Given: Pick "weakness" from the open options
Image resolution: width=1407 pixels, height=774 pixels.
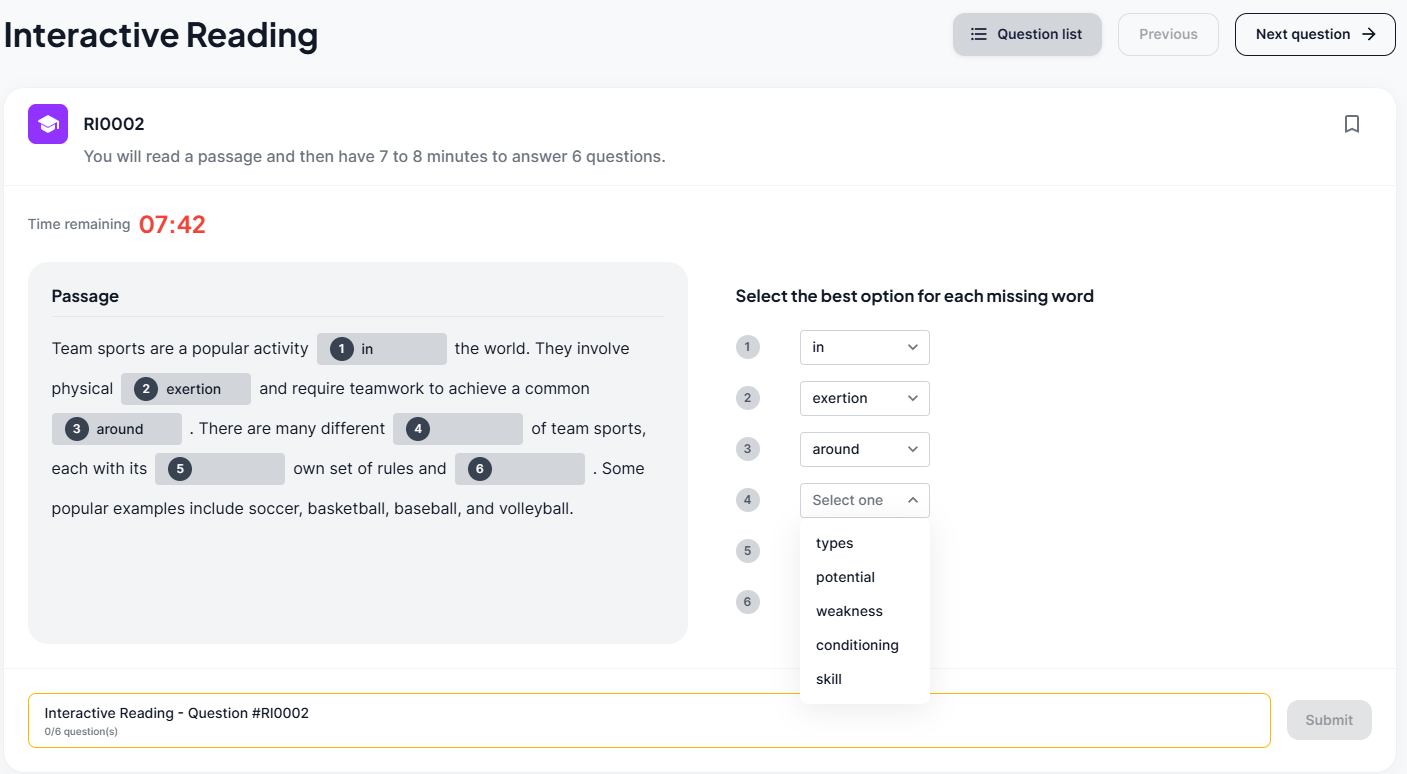Looking at the screenshot, I should tap(849, 611).
